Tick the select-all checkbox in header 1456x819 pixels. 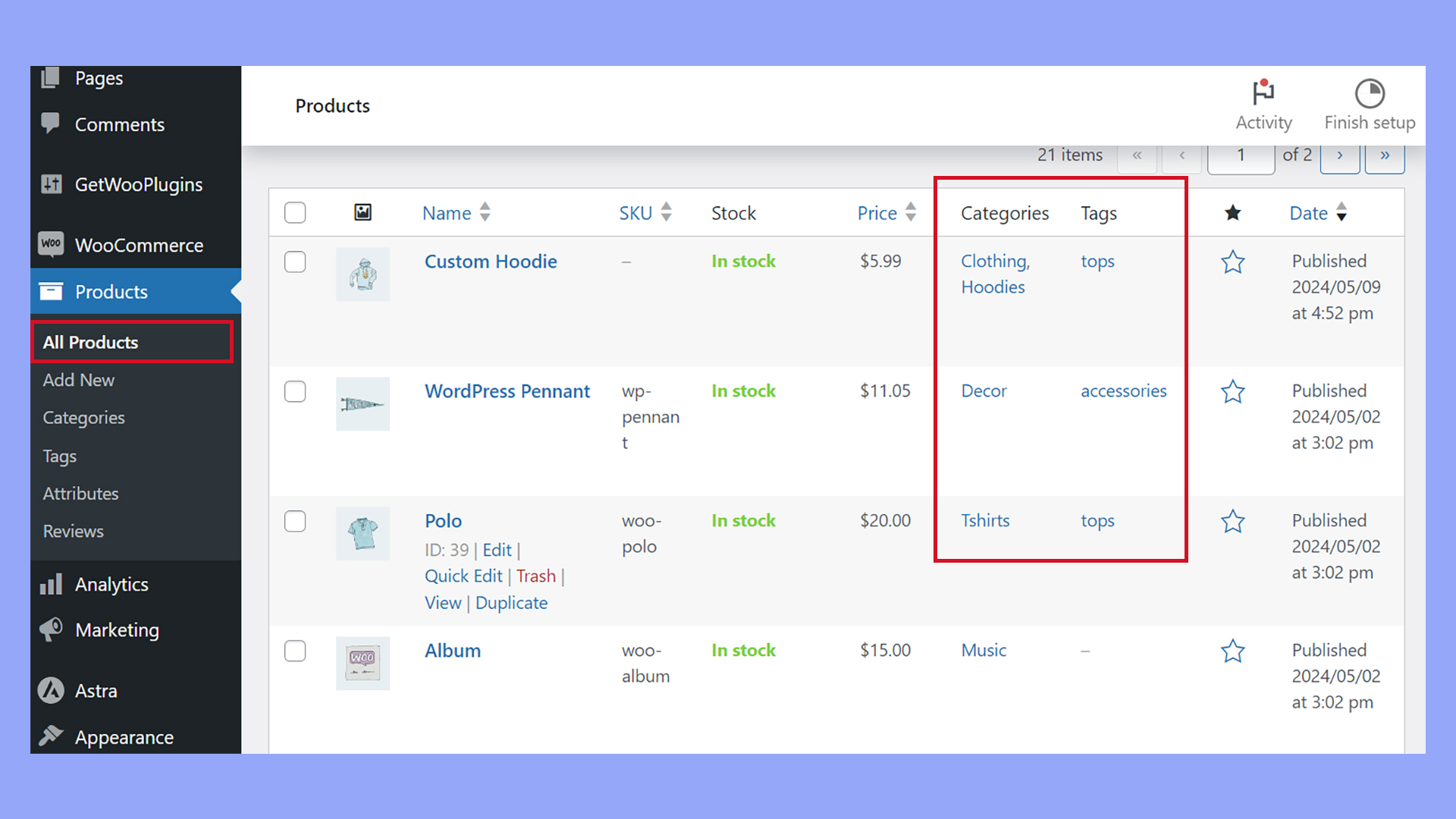(x=295, y=212)
